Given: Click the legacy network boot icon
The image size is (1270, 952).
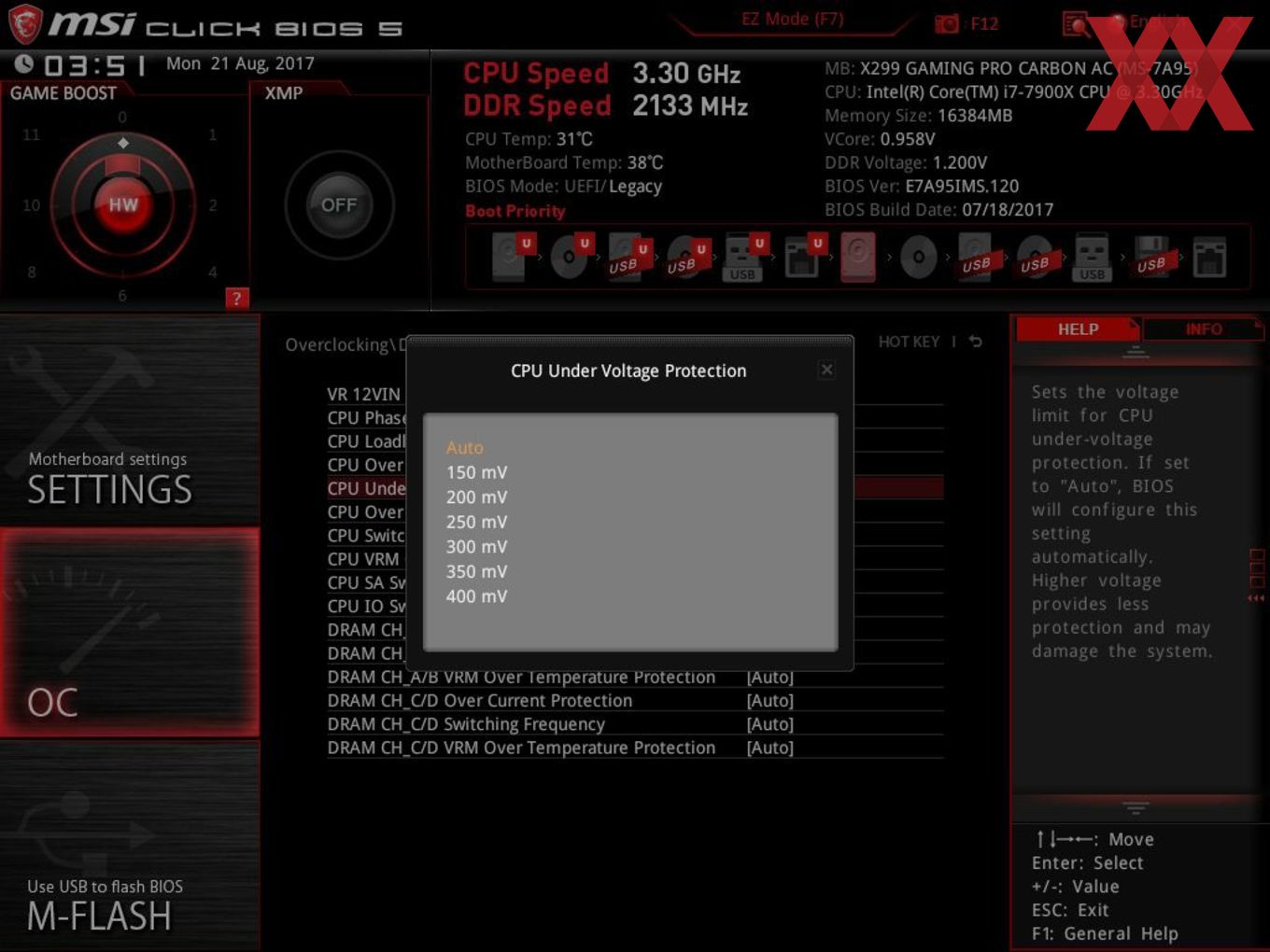Looking at the screenshot, I should [x=1209, y=257].
